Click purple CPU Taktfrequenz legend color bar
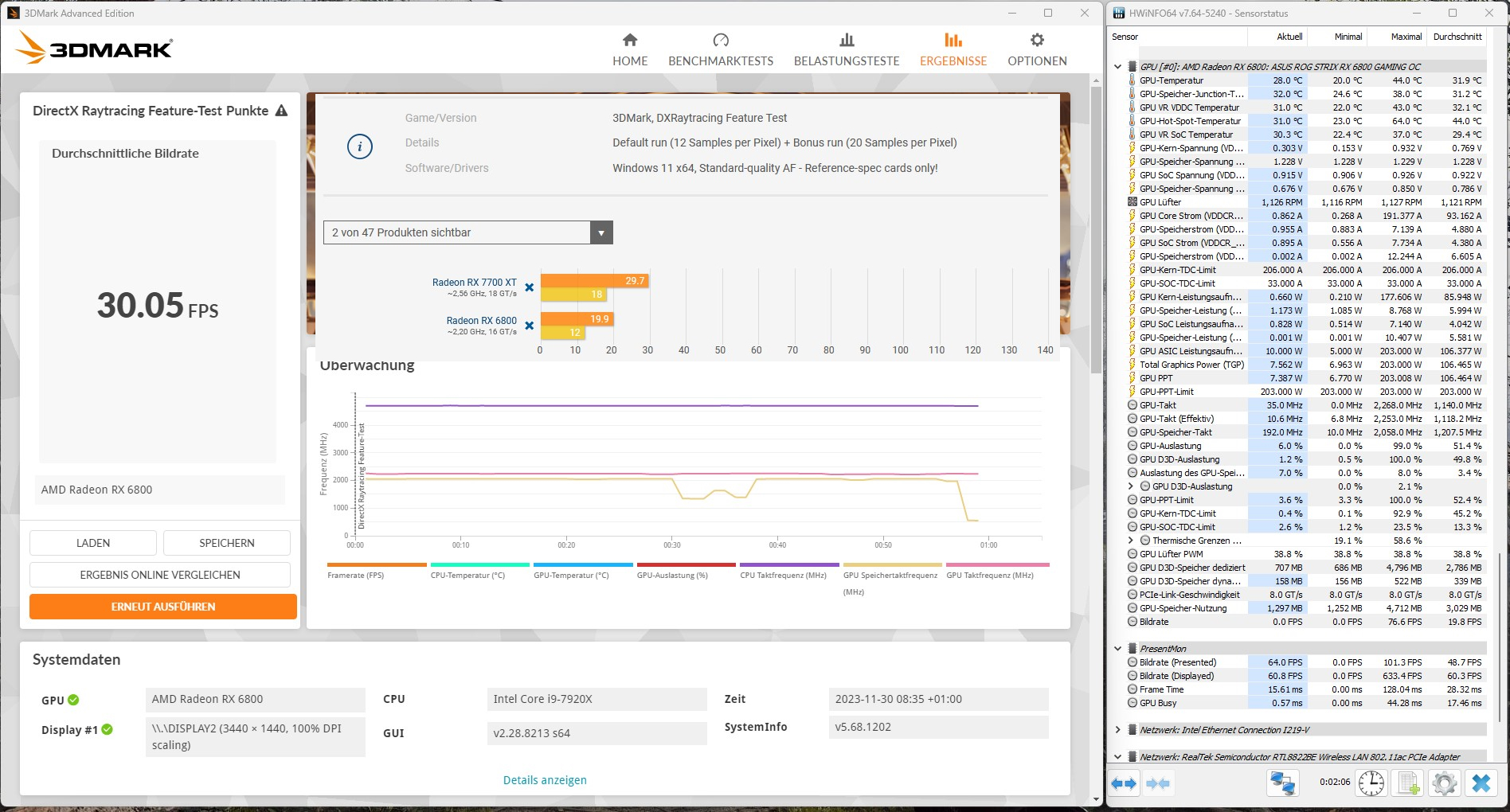This screenshot has width=1510, height=812. click(x=789, y=564)
